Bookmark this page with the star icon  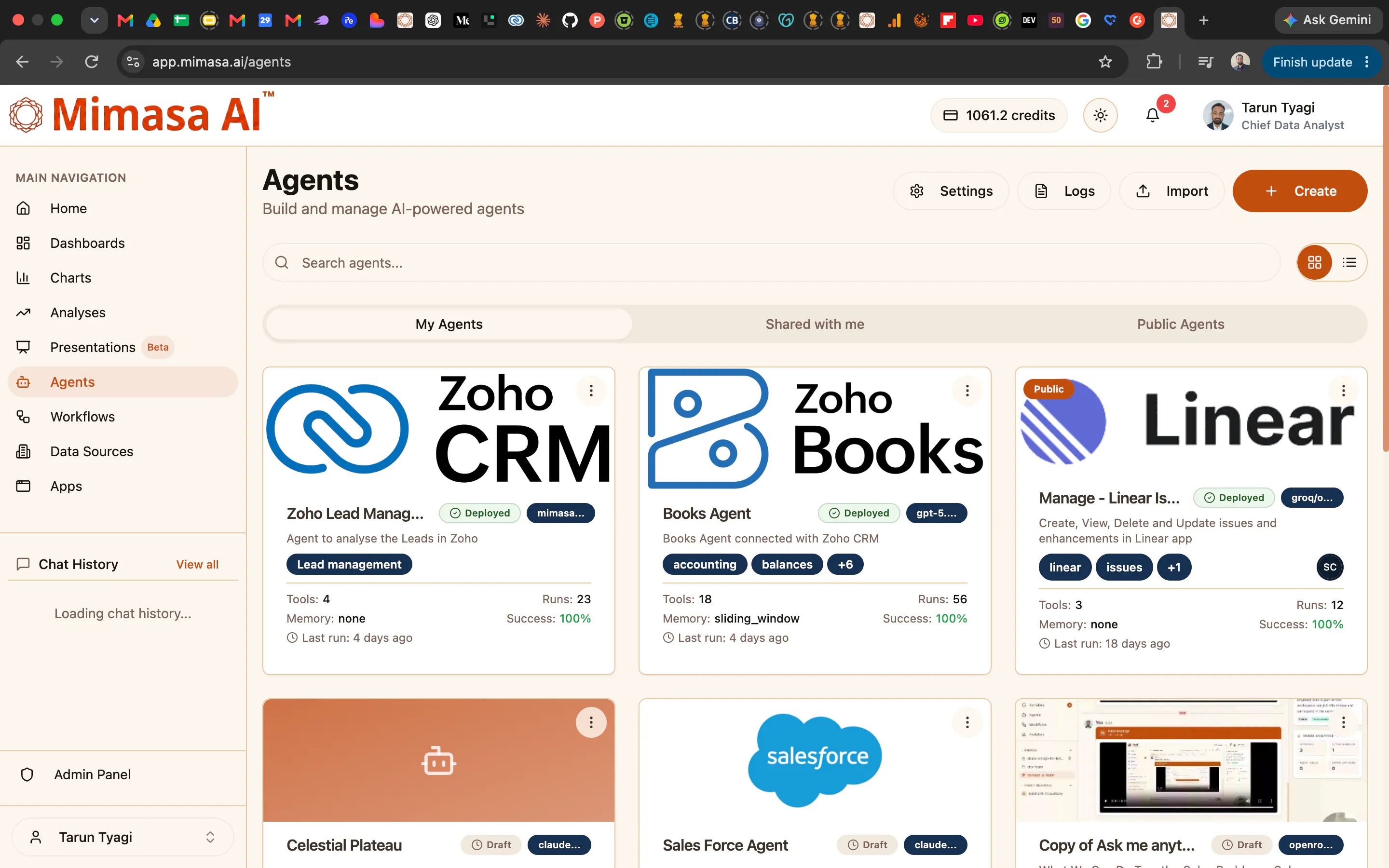1105,62
